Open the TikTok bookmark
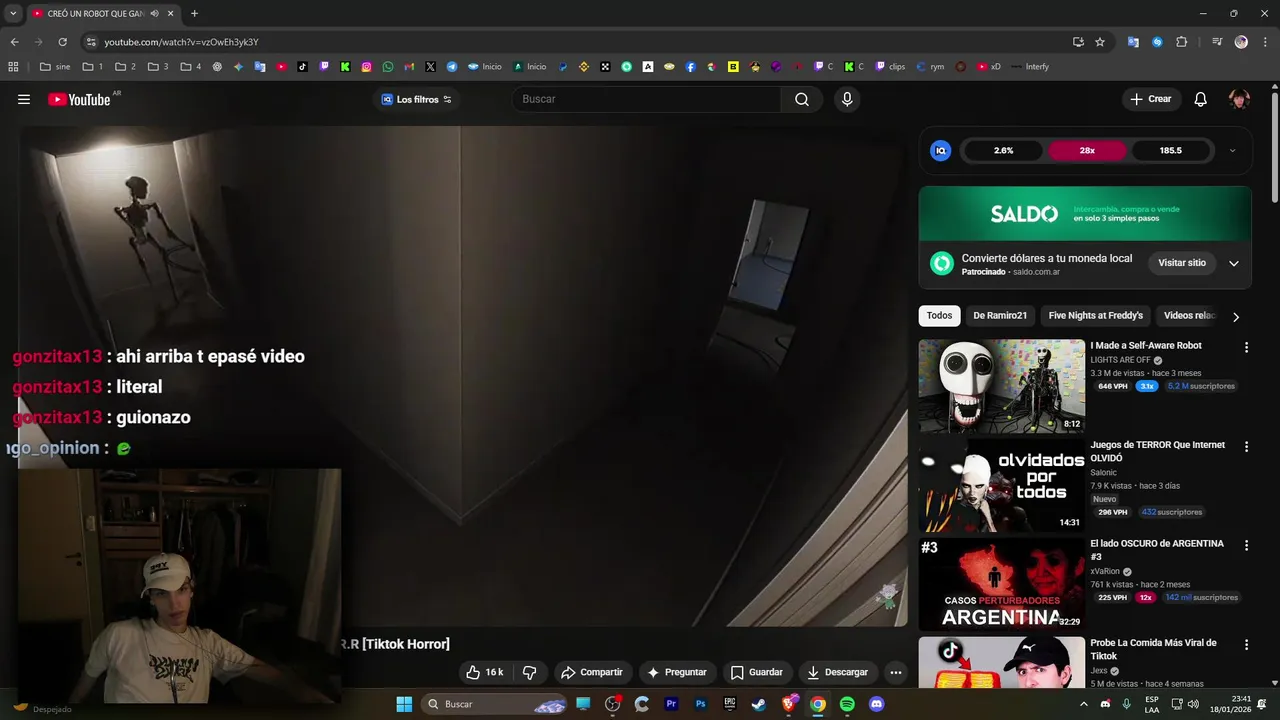Viewport: 1280px width, 720px height. coord(303,67)
